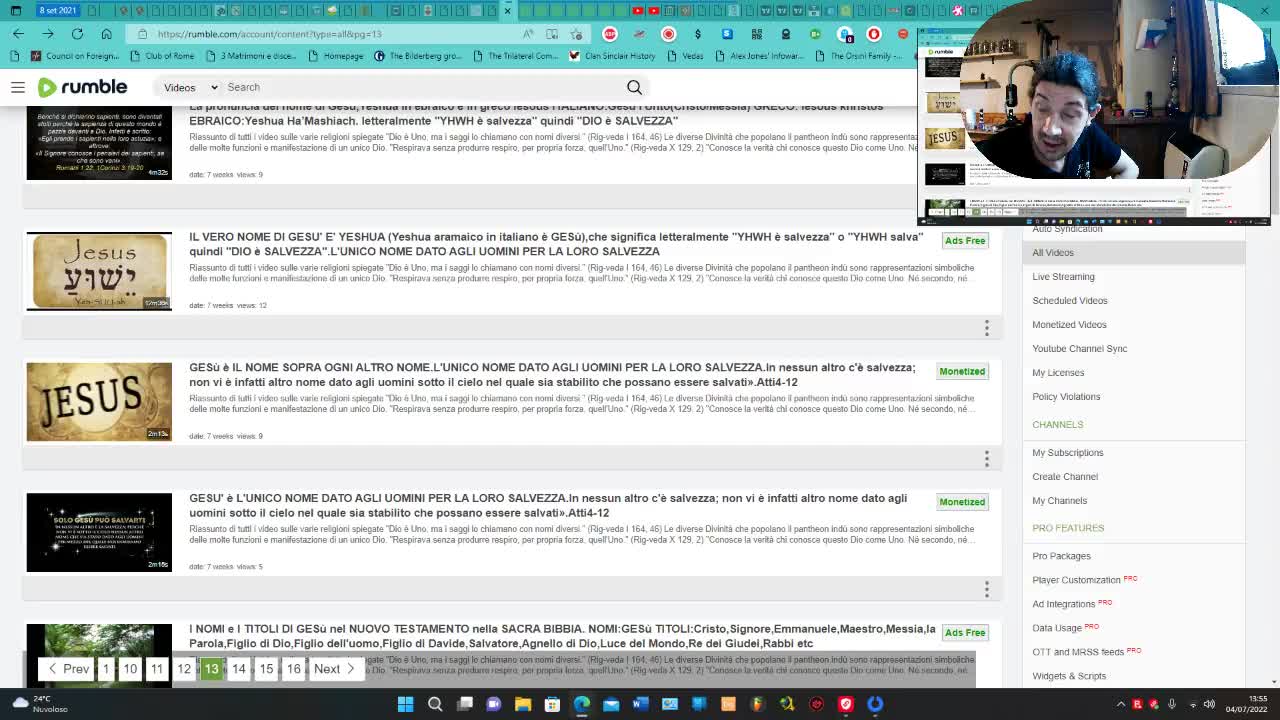1280x720 pixels.
Task: Go to previous page with Prev
Action: 68,669
